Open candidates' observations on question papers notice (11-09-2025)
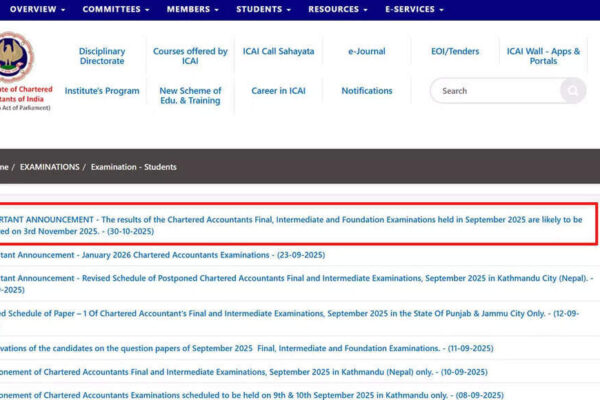 click(x=247, y=348)
